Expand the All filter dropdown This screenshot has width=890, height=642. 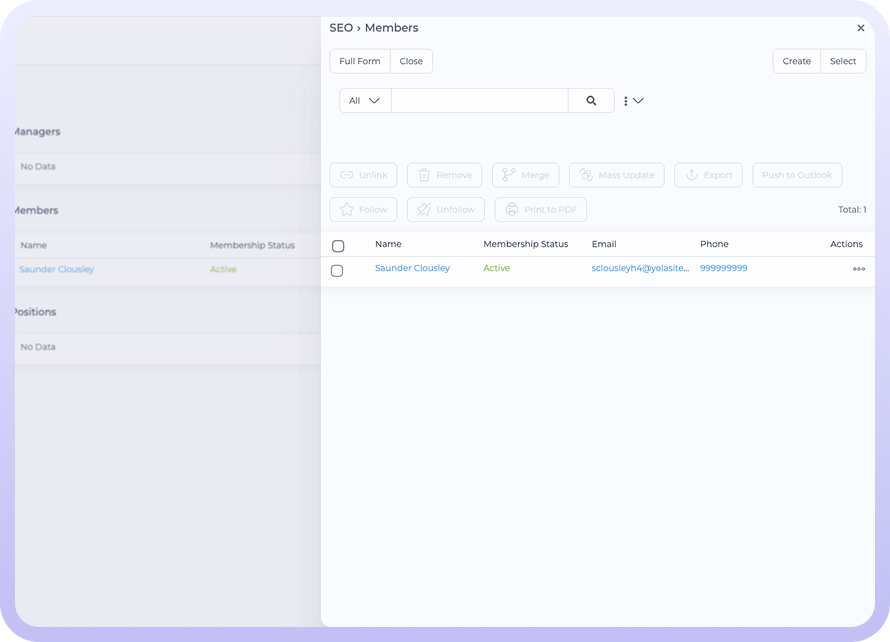coord(365,101)
